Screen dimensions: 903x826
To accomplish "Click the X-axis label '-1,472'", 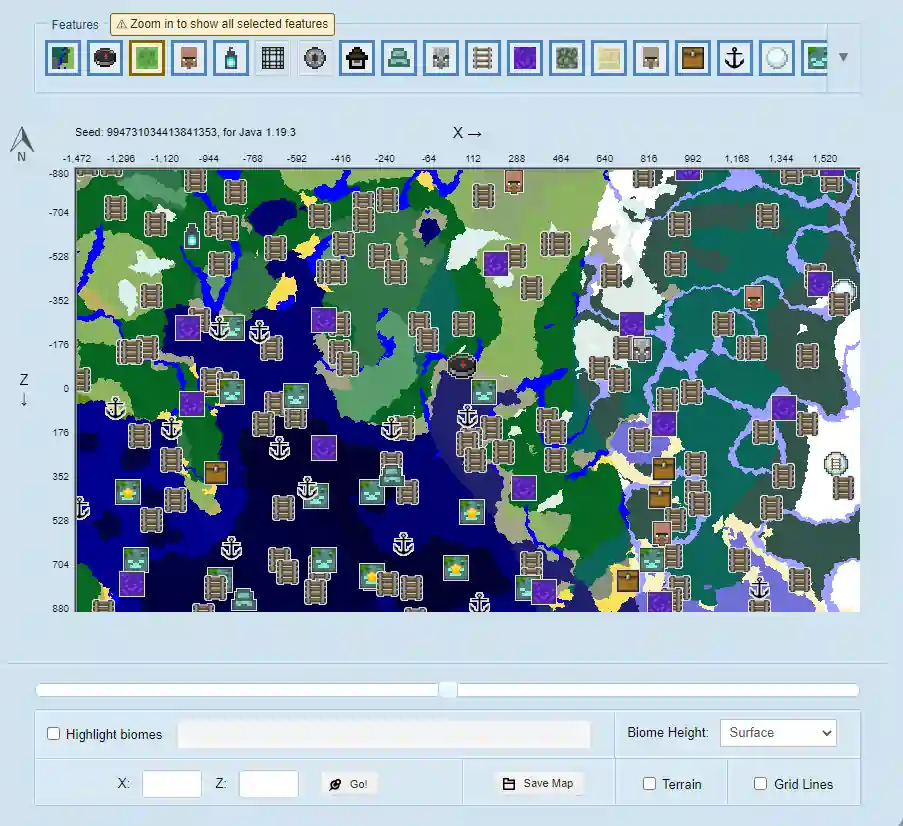I will click(77, 158).
